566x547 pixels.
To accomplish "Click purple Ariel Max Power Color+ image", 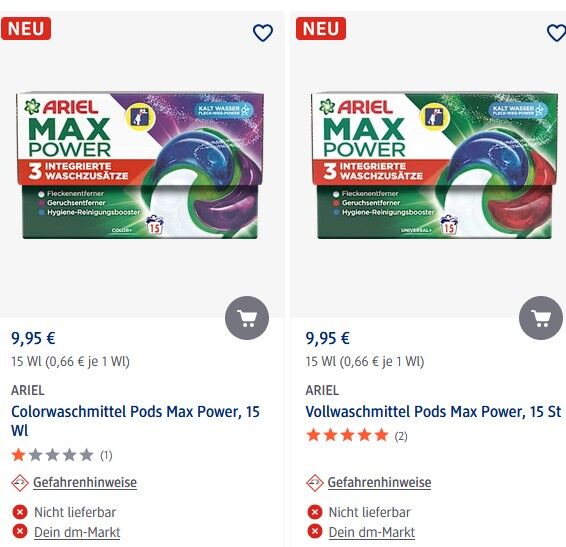I will pos(140,166).
